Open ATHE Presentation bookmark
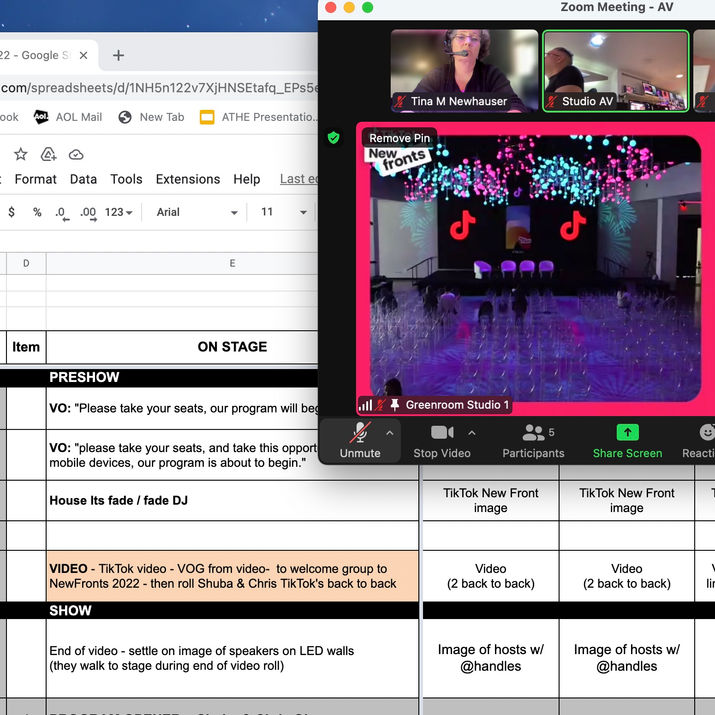The height and width of the screenshot is (715, 715). click(258, 117)
